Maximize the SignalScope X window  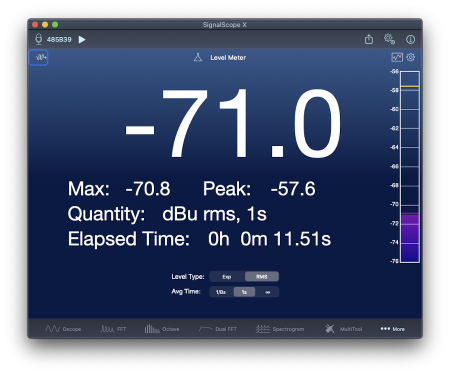pos(55,24)
